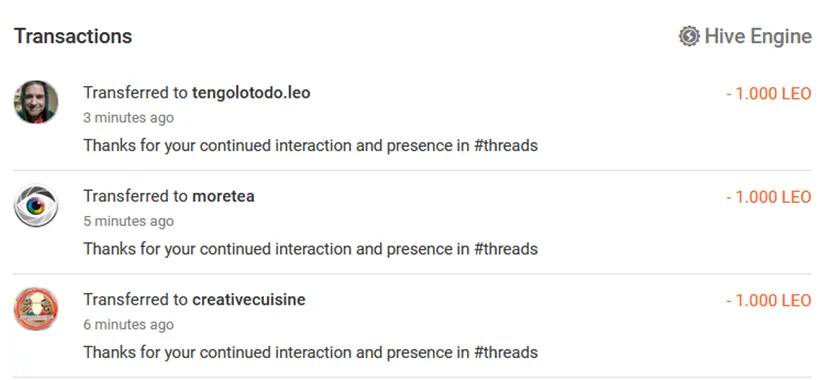
Task: Click the memo text under tengolotodo.leo transfer
Action: [x=310, y=145]
